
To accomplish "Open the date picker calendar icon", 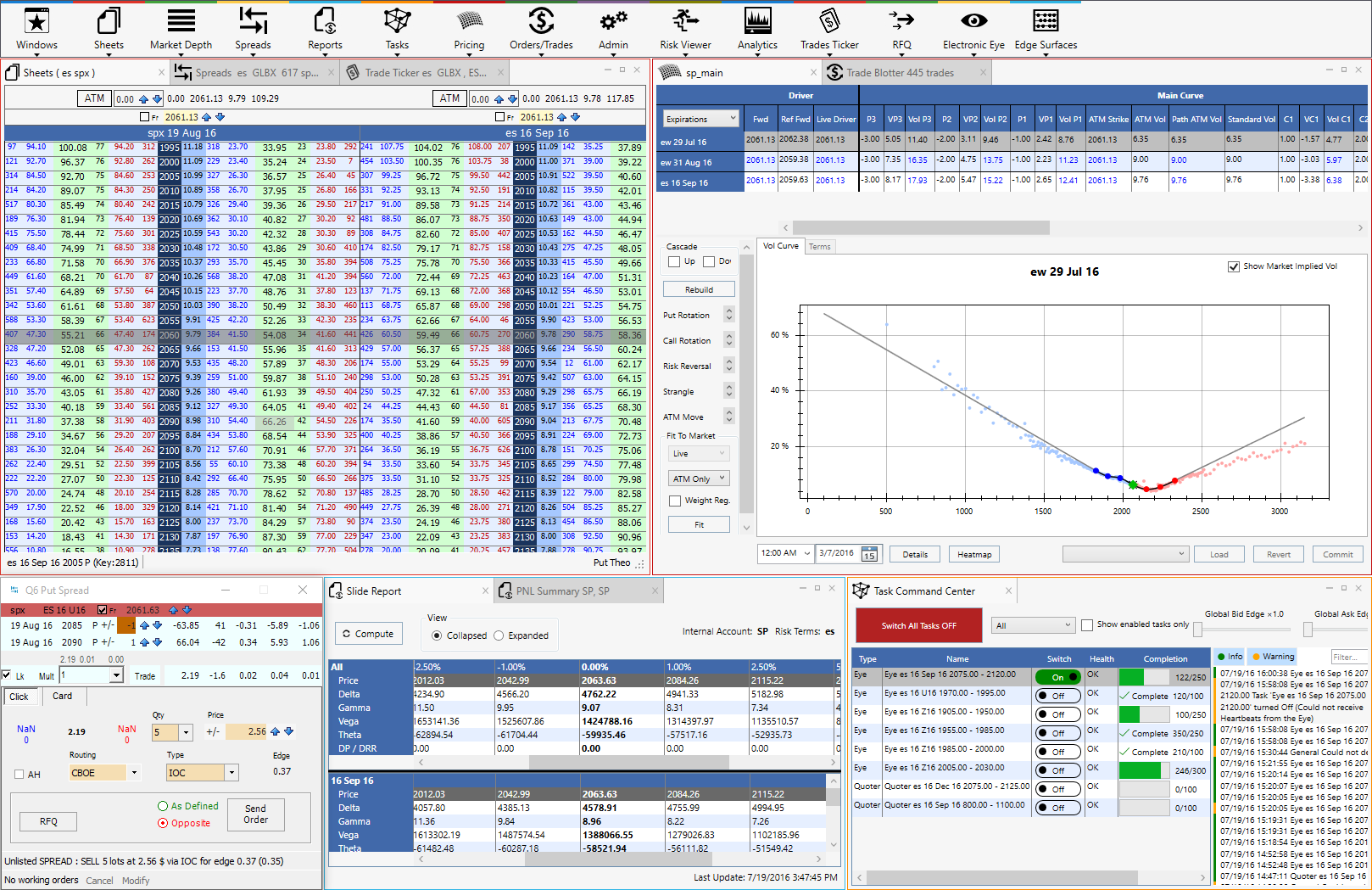I will click(869, 554).
